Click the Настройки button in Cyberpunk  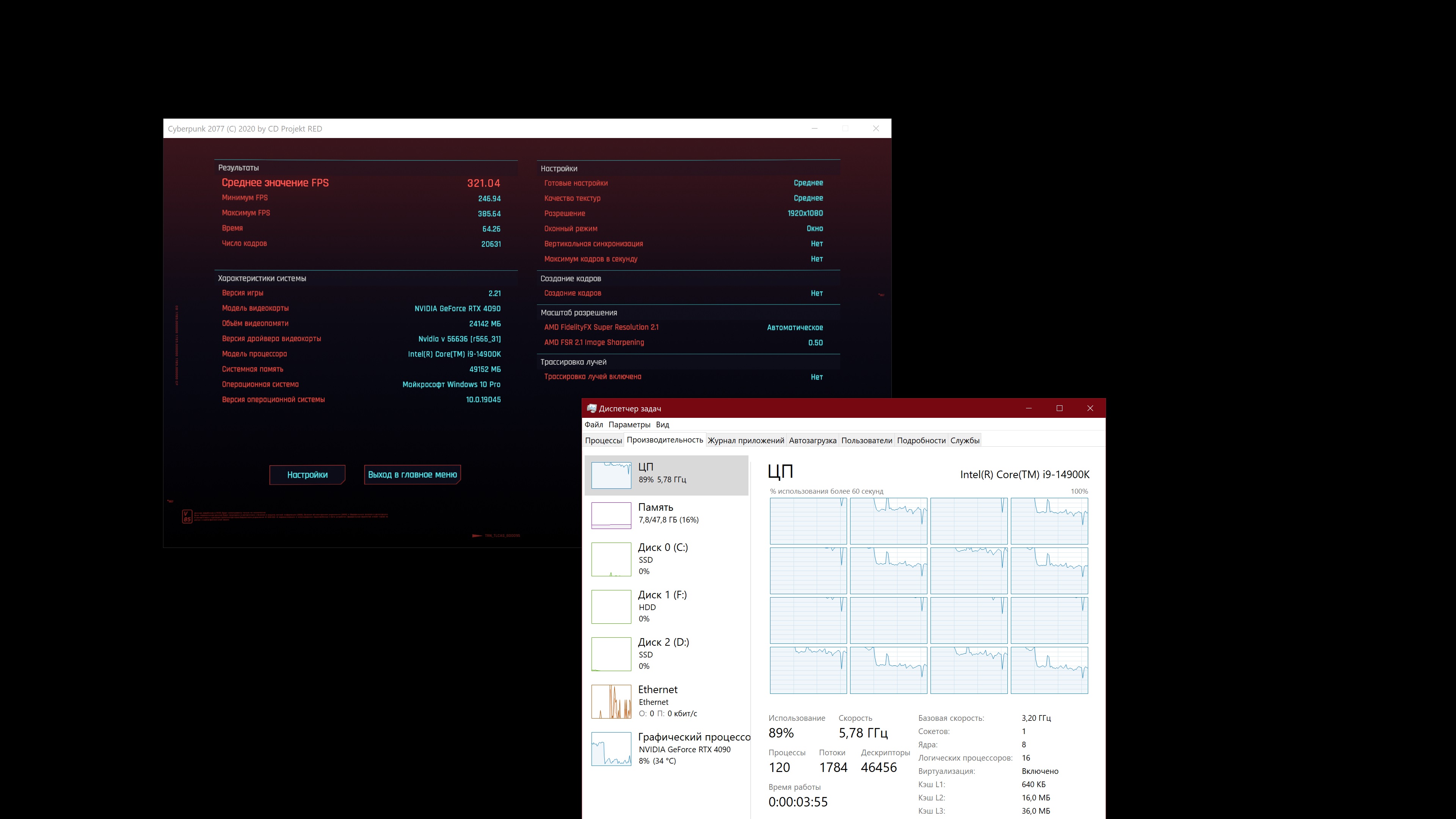(x=307, y=475)
